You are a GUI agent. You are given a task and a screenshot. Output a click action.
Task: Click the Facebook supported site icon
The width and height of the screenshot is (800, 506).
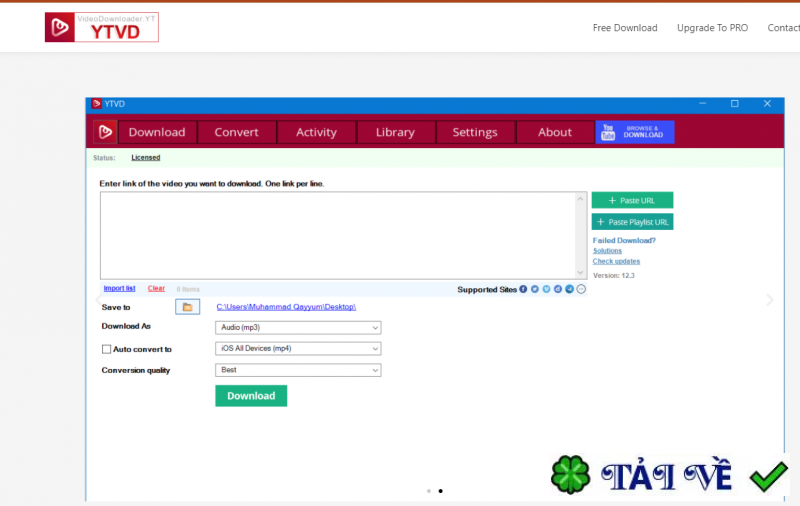coord(523,289)
